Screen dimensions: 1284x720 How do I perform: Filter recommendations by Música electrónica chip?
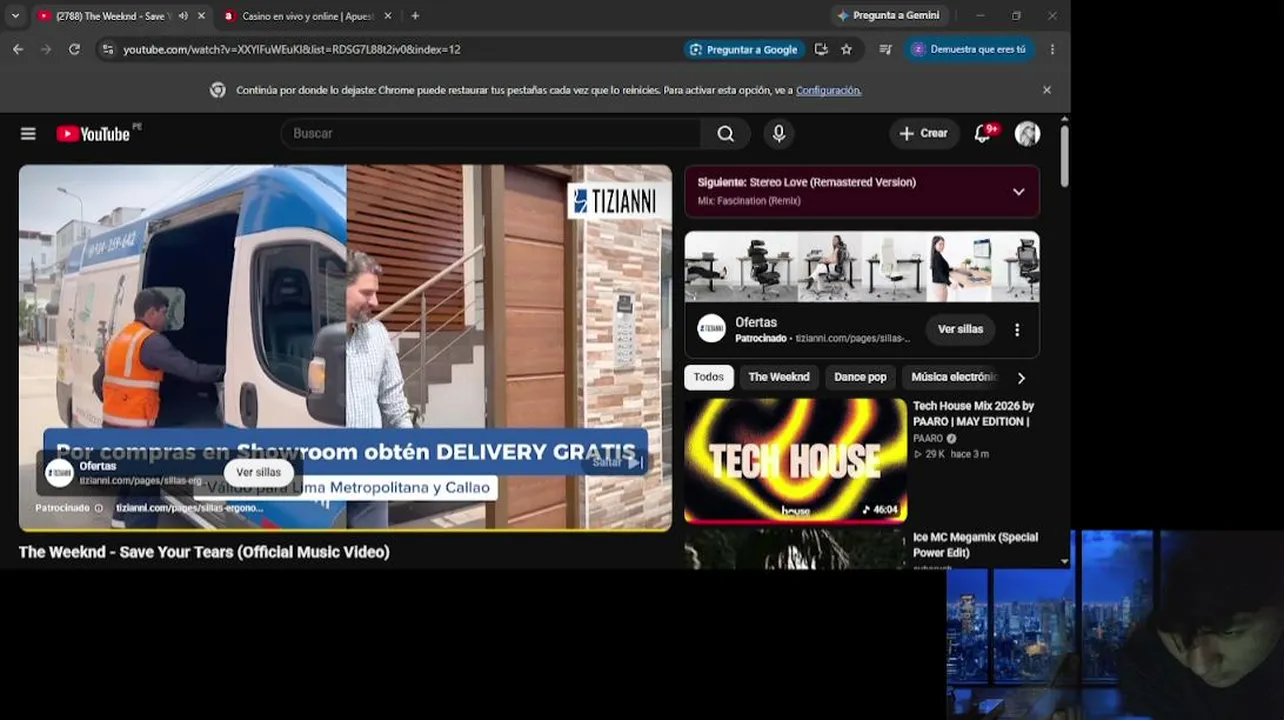954,377
